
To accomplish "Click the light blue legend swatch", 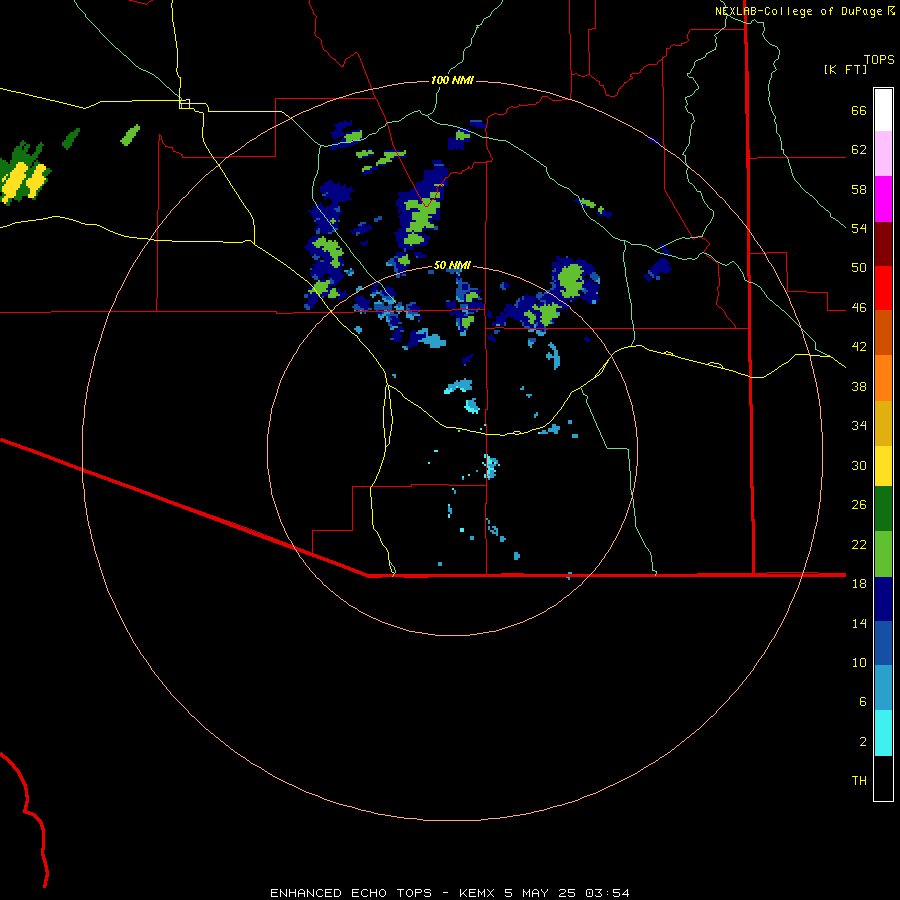I will click(x=883, y=688).
